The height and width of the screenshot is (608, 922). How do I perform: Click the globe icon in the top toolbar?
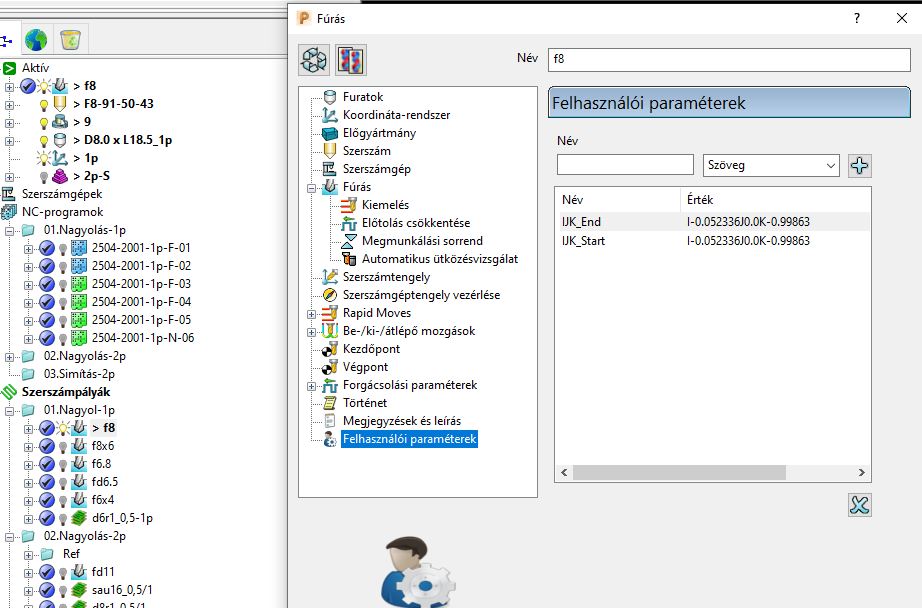pyautogui.click(x=34, y=40)
